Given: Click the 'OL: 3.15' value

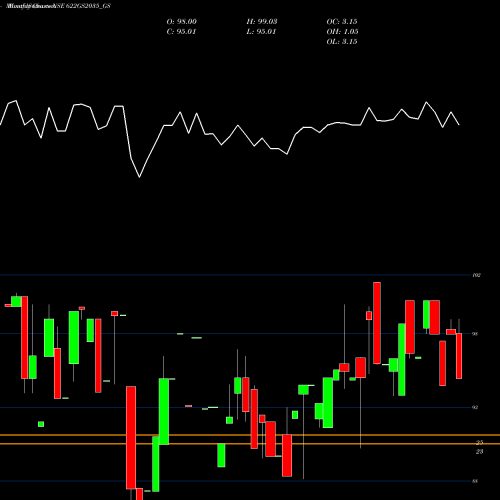Looking at the screenshot, I should 342,42.
